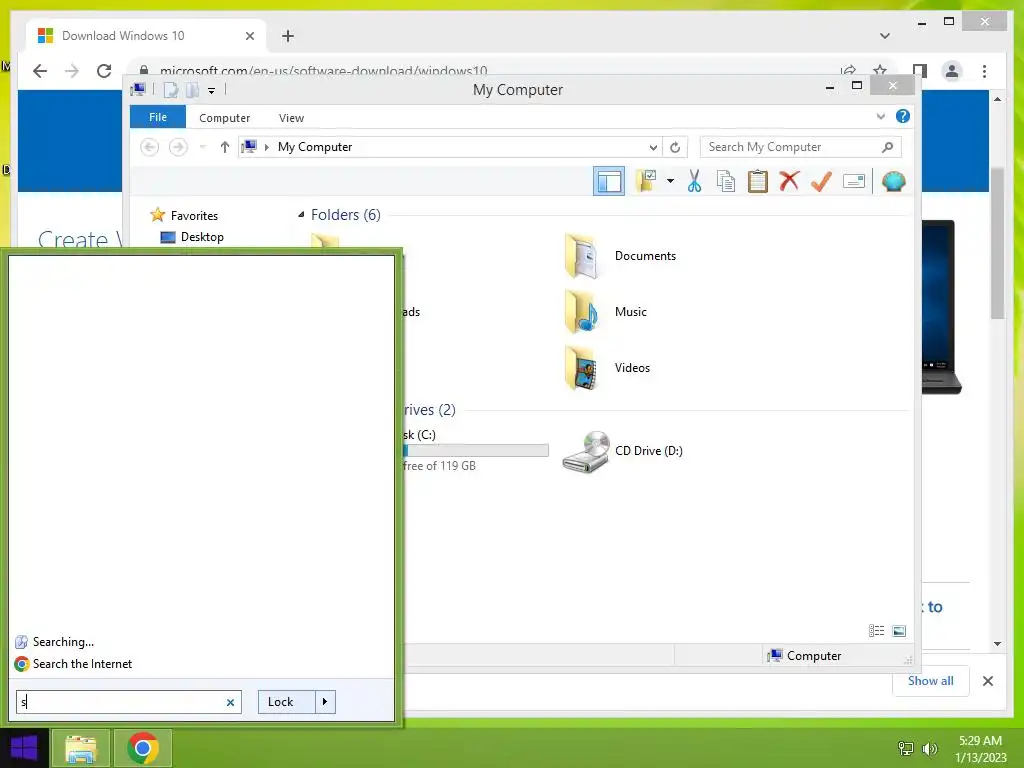Expand the folder options dropdown arrow
Image resolution: width=1024 pixels, height=768 pixels.
pyautogui.click(x=670, y=181)
